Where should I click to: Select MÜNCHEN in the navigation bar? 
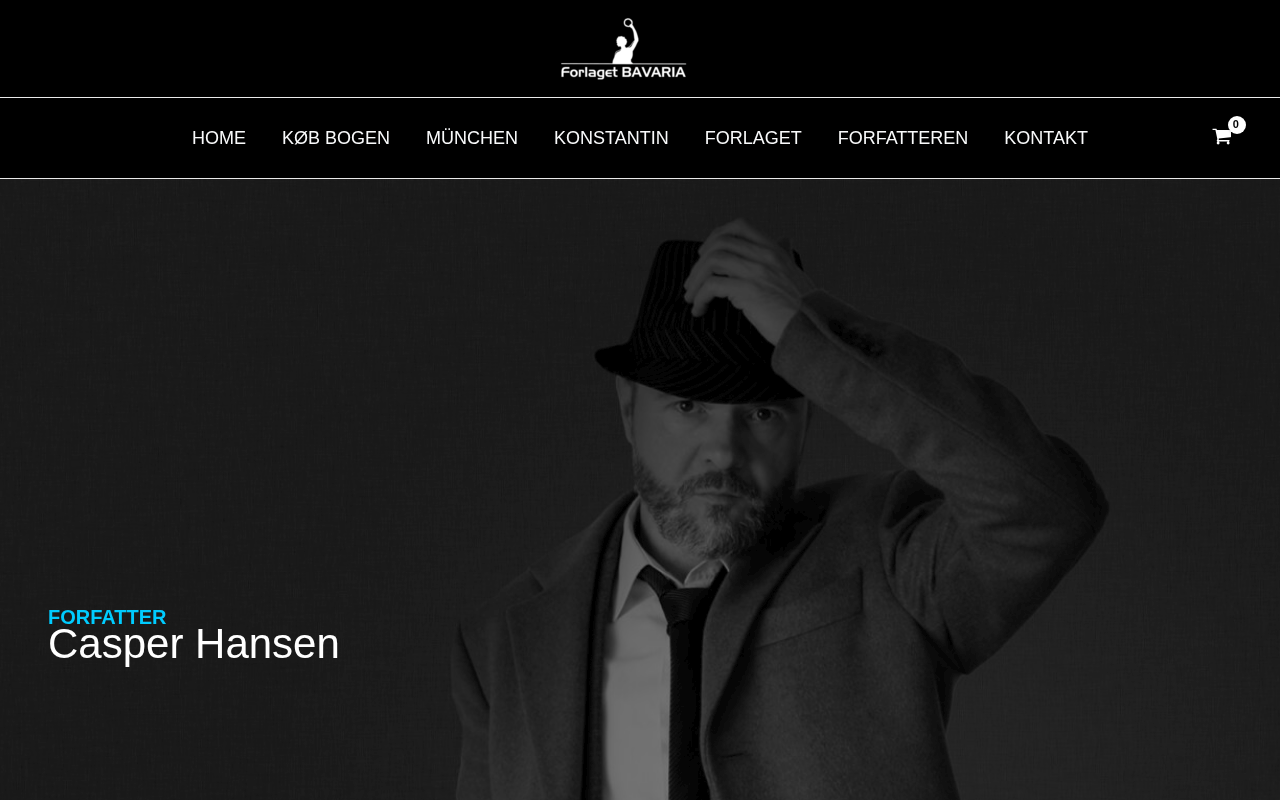point(472,138)
